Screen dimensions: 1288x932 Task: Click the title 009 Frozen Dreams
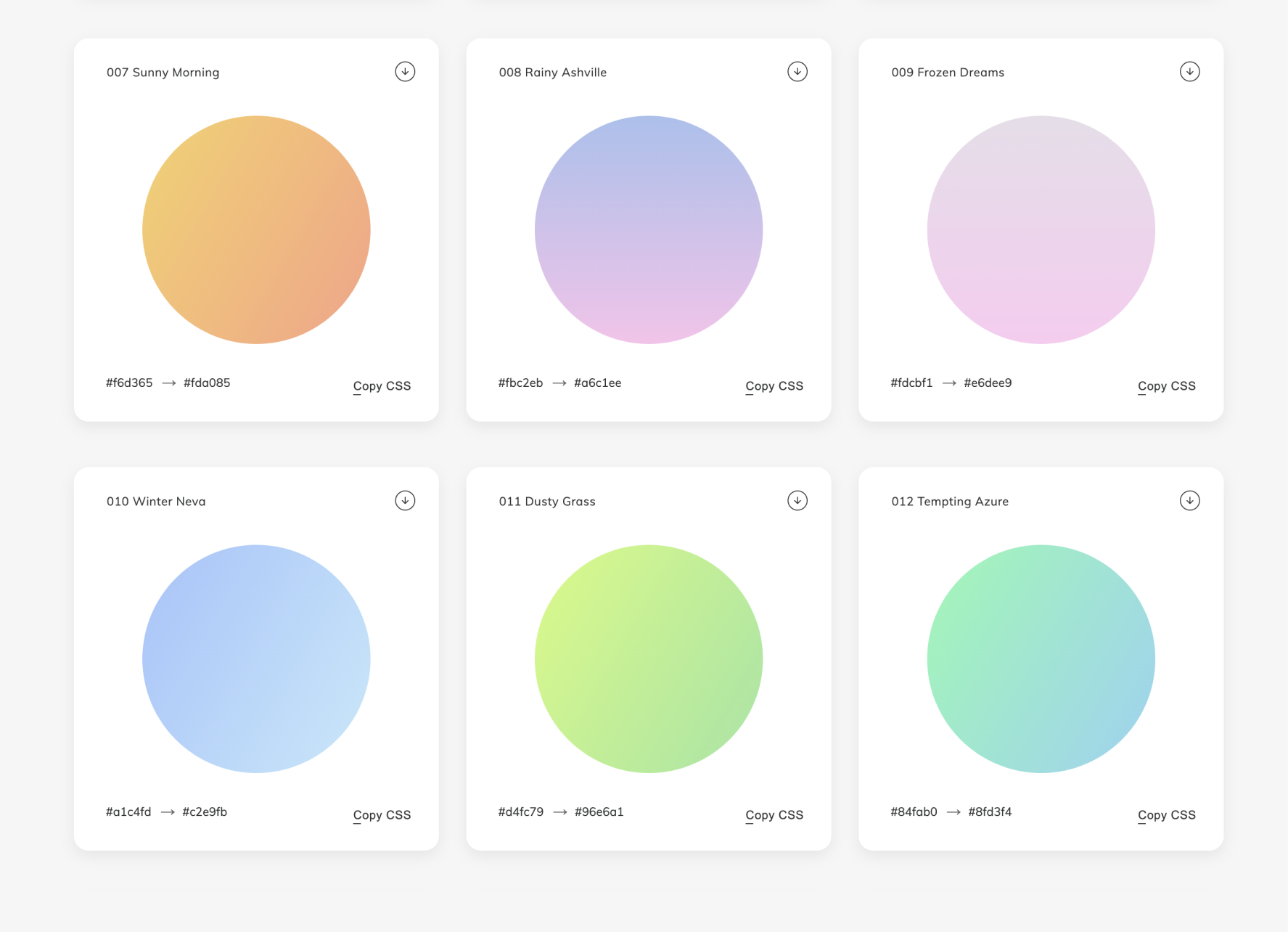point(948,73)
